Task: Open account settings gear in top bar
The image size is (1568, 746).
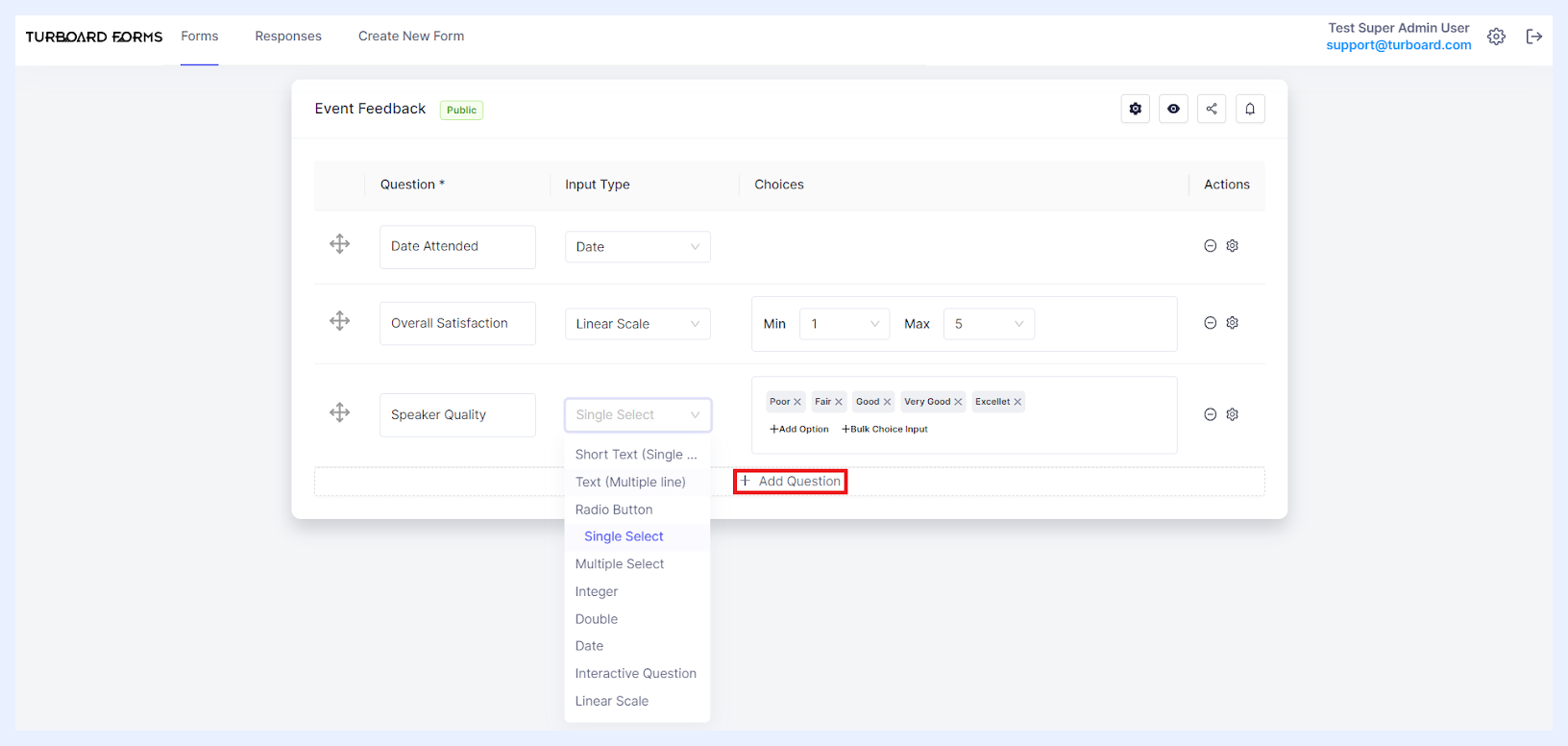Action: [1496, 37]
